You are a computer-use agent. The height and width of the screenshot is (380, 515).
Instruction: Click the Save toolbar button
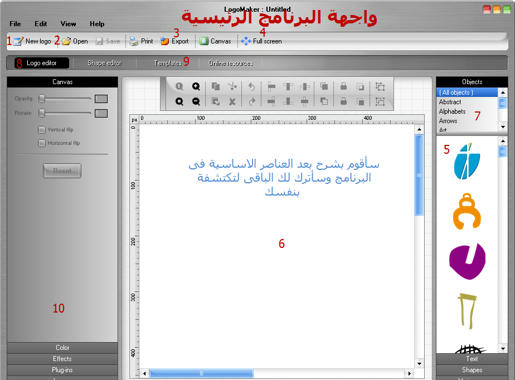click(x=108, y=41)
